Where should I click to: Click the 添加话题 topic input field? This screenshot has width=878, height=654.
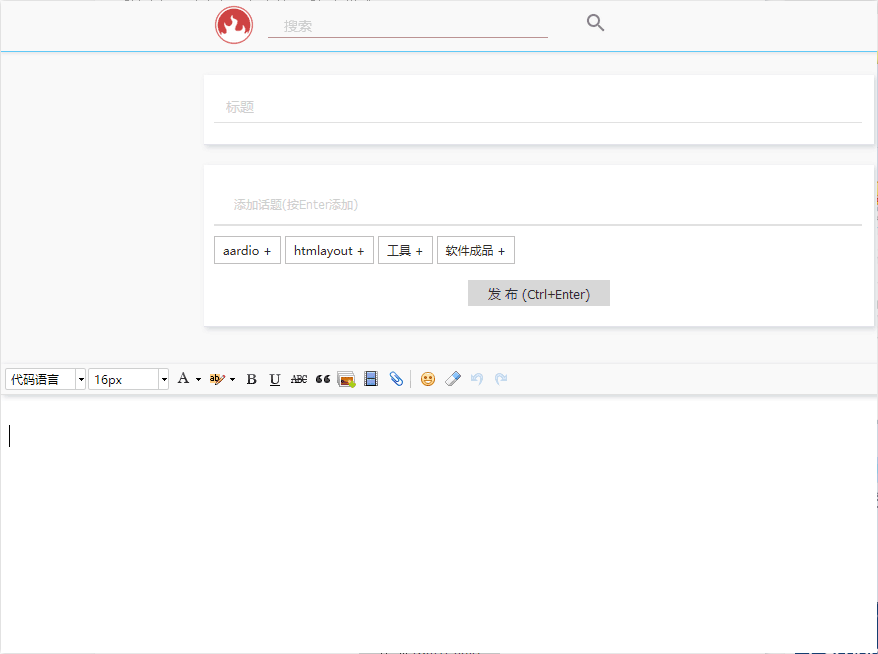(x=538, y=205)
